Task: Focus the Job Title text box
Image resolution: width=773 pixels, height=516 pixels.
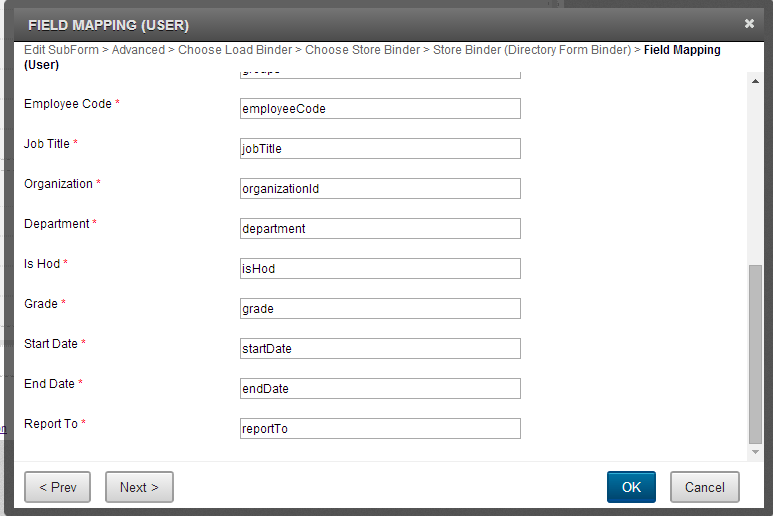Action: coord(380,149)
